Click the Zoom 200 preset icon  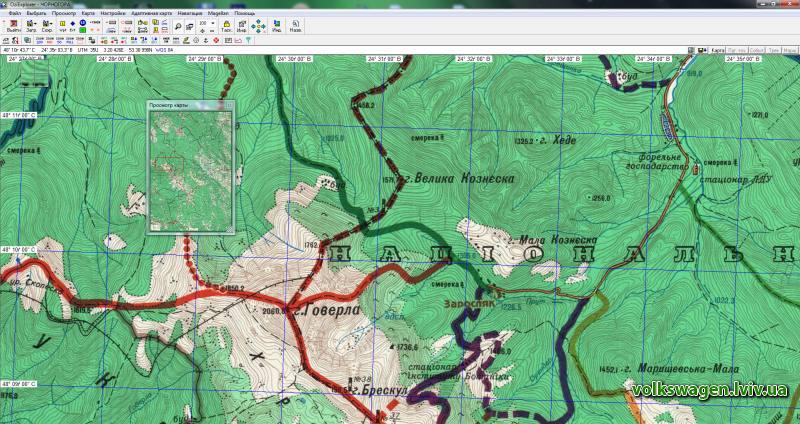pos(40,40)
